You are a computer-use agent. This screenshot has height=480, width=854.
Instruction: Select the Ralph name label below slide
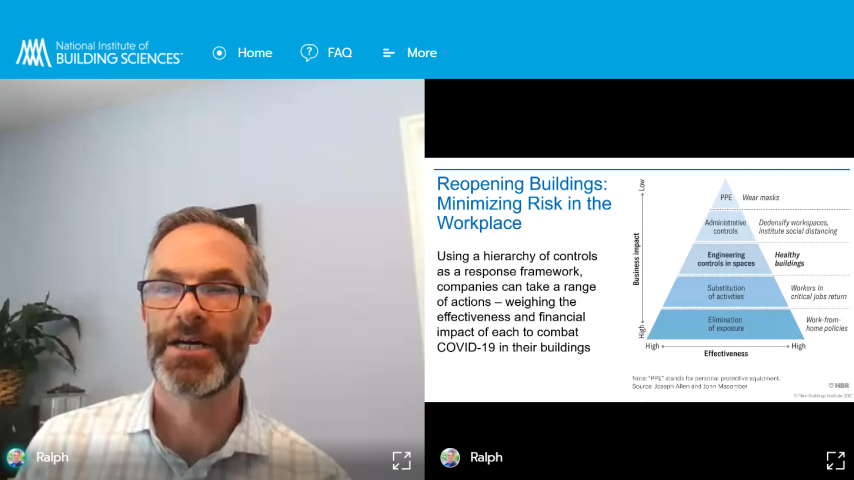click(x=486, y=458)
